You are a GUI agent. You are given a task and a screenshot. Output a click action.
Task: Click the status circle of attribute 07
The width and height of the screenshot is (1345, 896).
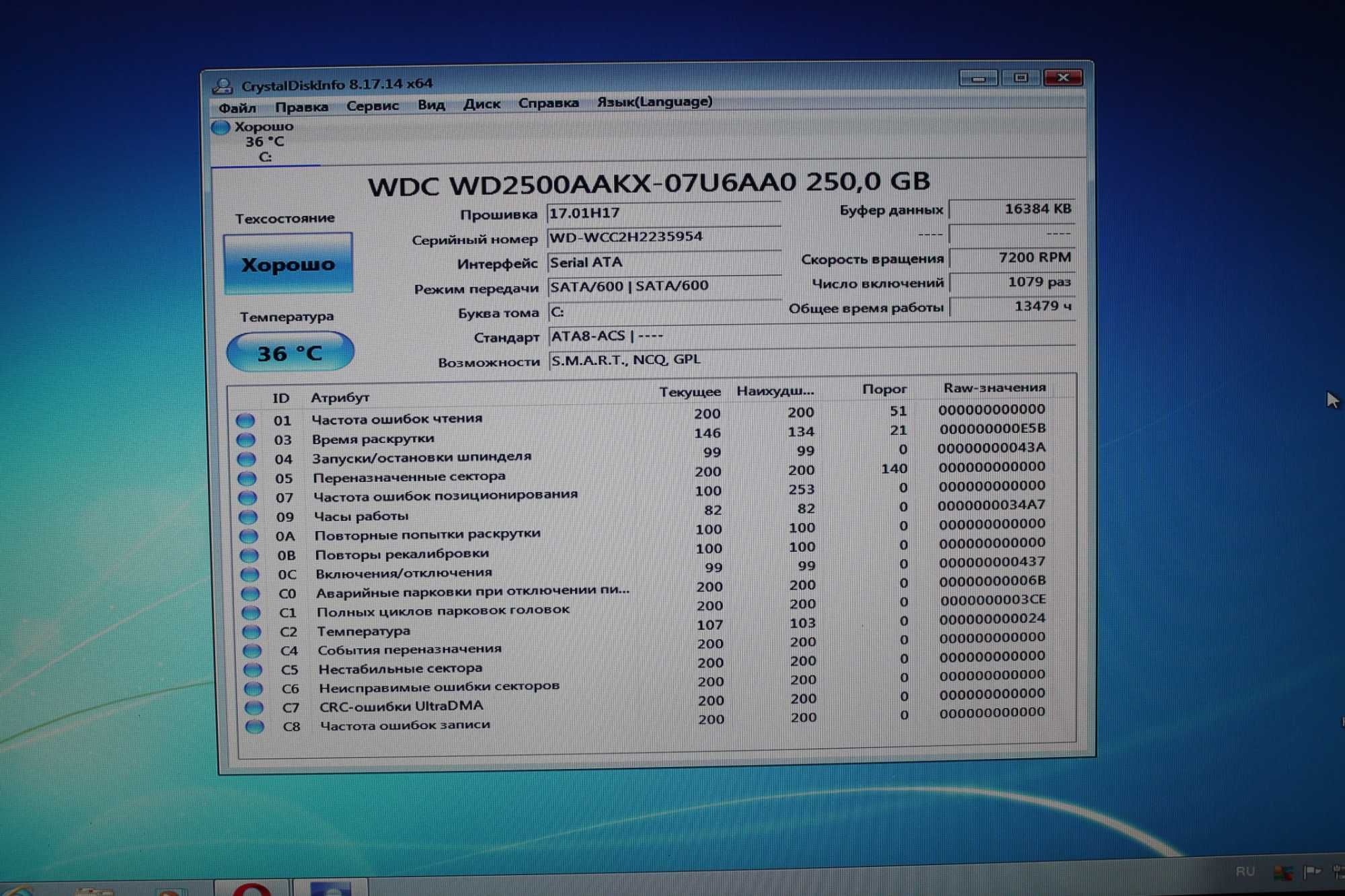247,498
